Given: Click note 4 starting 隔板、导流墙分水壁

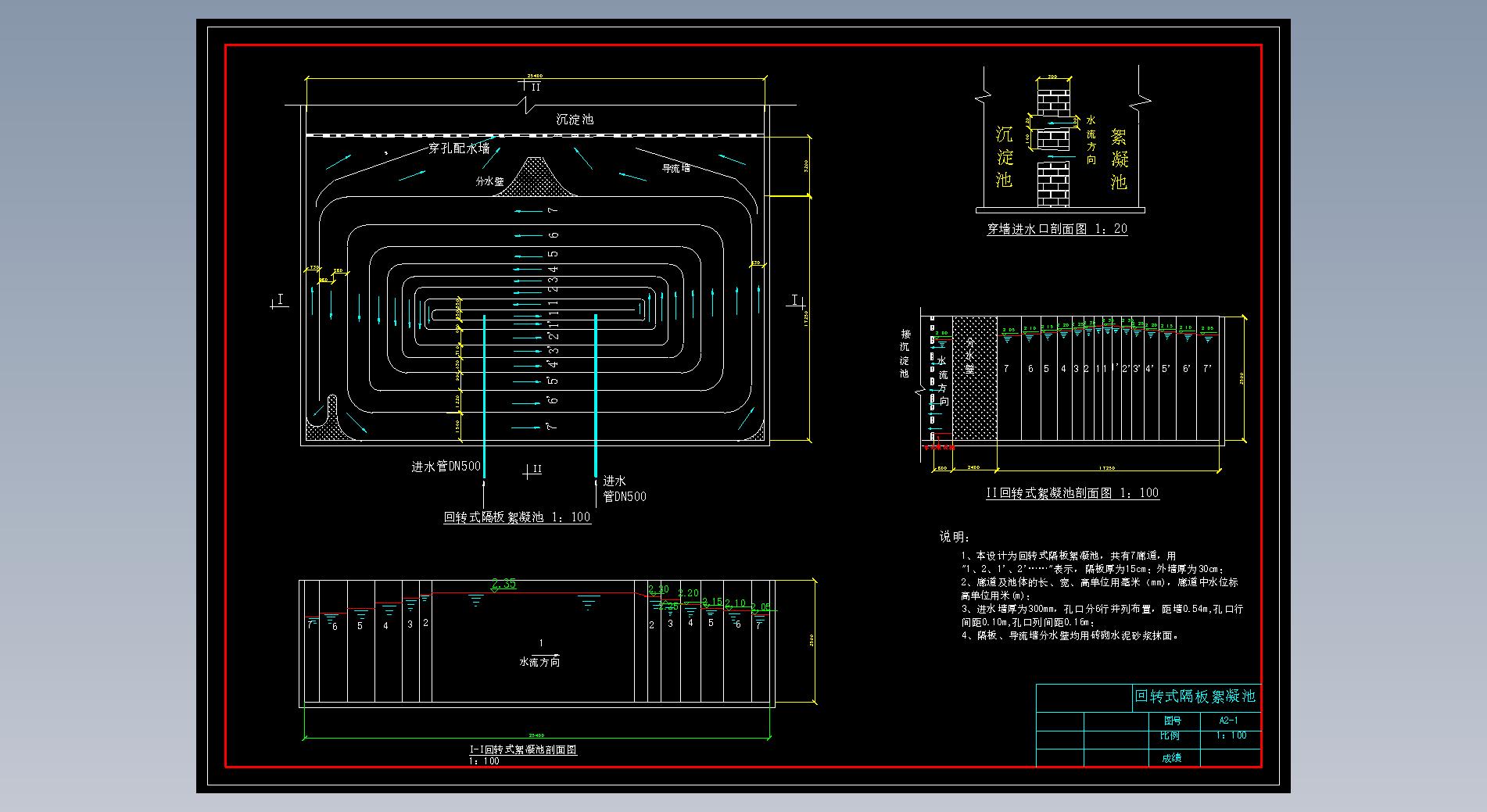Looking at the screenshot, I should click(x=1070, y=635).
